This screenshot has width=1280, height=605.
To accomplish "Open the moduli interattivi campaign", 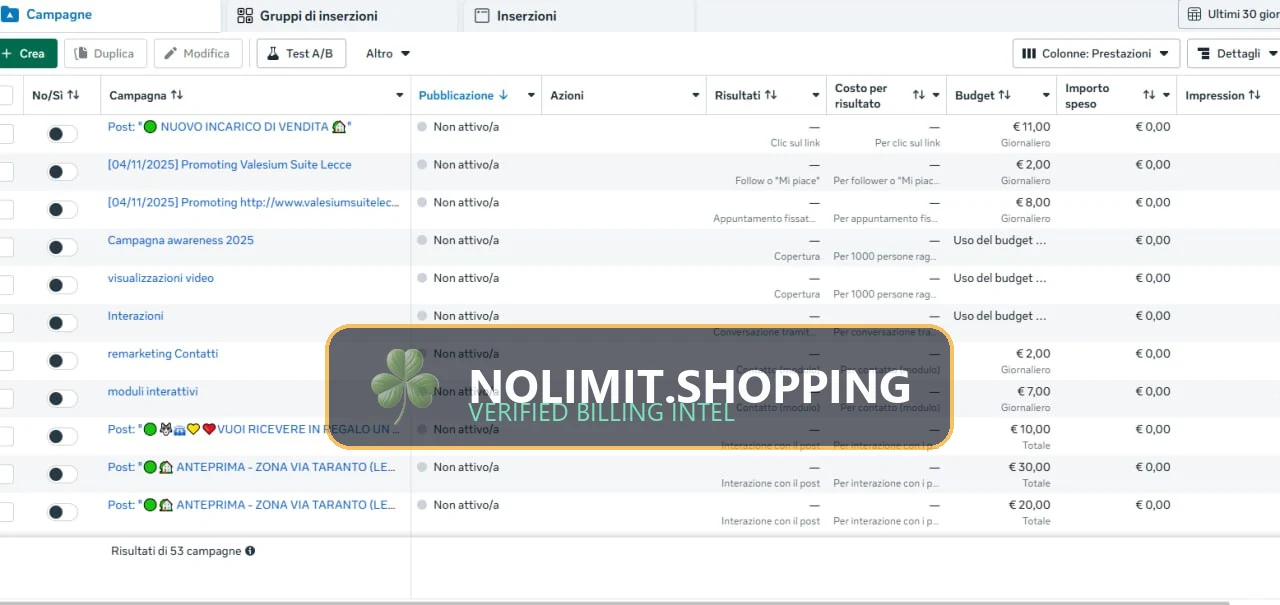I will 153,392.
